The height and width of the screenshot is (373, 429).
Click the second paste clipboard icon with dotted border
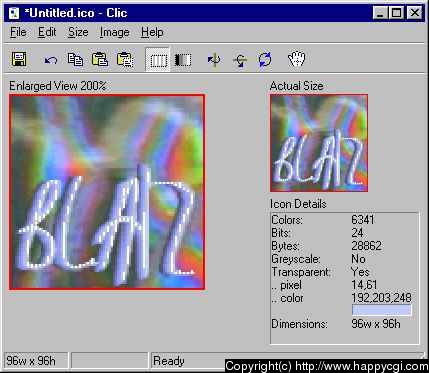125,60
